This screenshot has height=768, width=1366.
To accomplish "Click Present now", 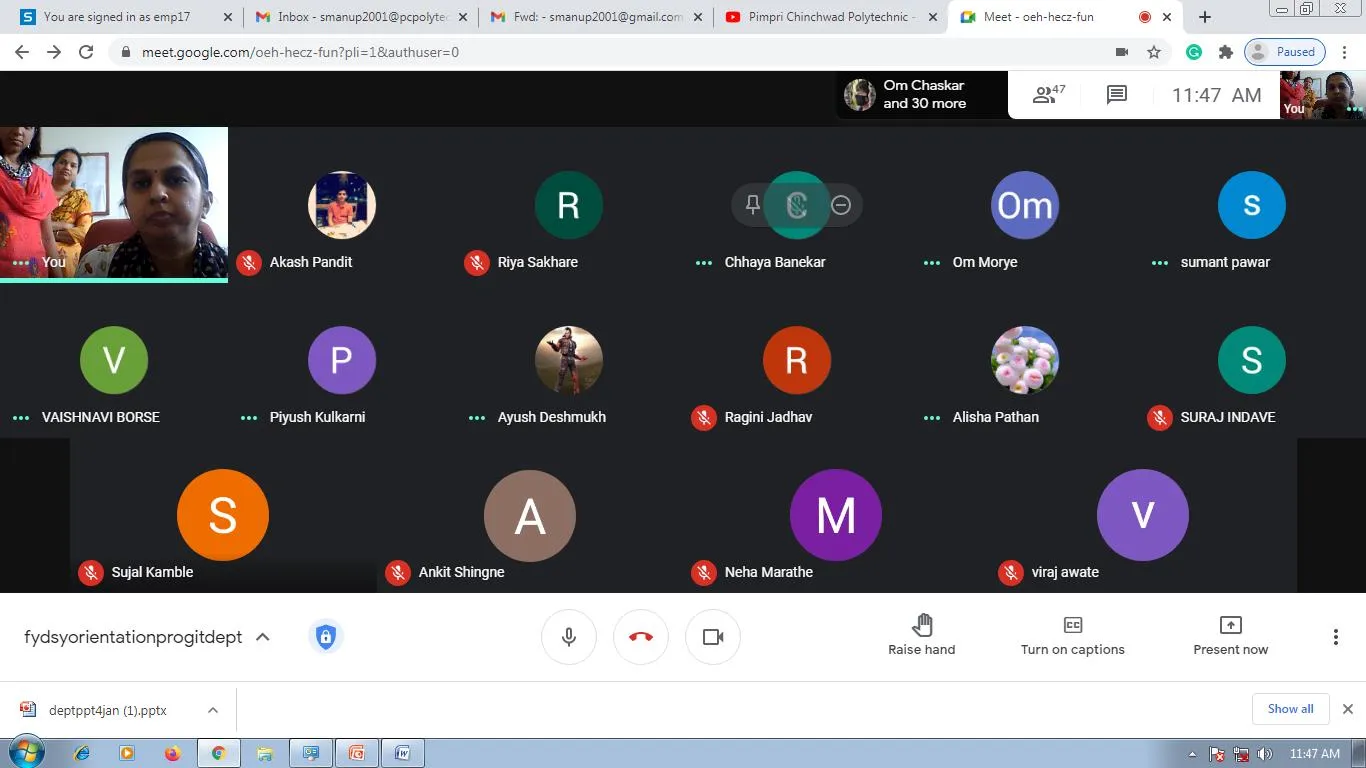I will 1231,636.
